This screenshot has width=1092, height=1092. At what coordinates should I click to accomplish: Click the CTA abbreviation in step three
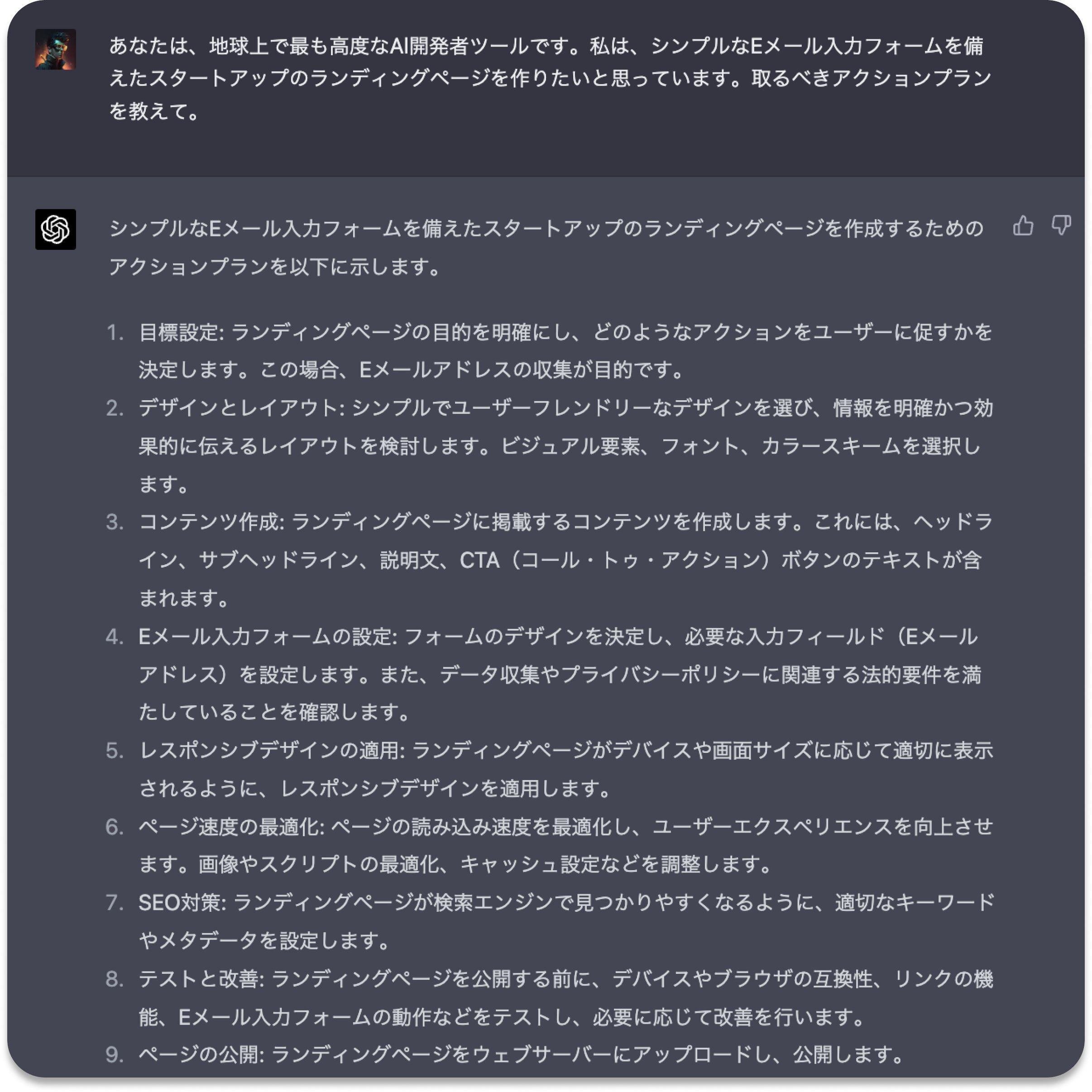pyautogui.click(x=479, y=560)
